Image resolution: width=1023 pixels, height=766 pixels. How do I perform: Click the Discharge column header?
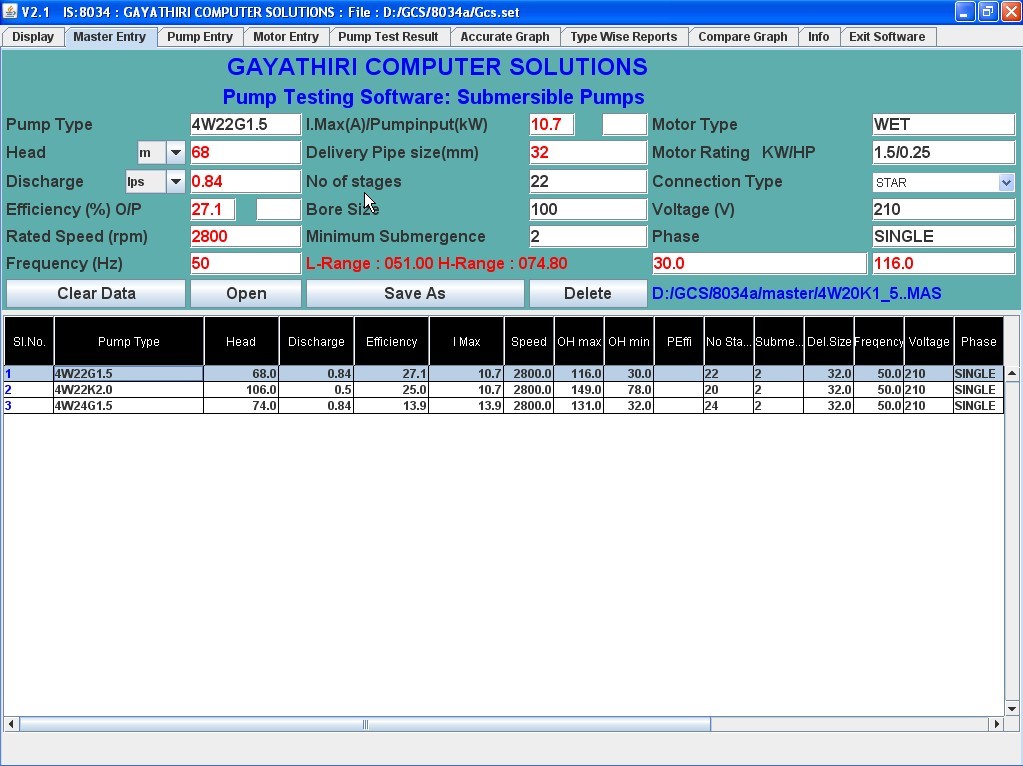tap(316, 341)
